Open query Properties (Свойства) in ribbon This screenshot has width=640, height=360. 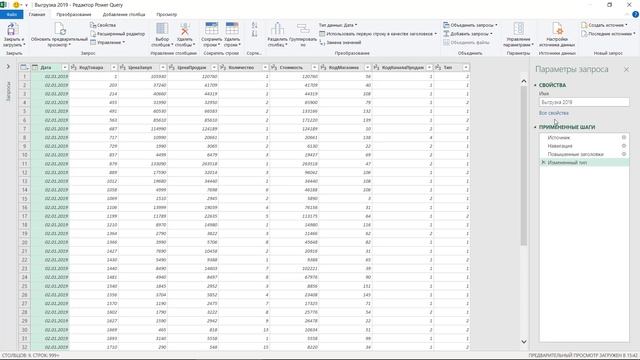tap(103, 25)
